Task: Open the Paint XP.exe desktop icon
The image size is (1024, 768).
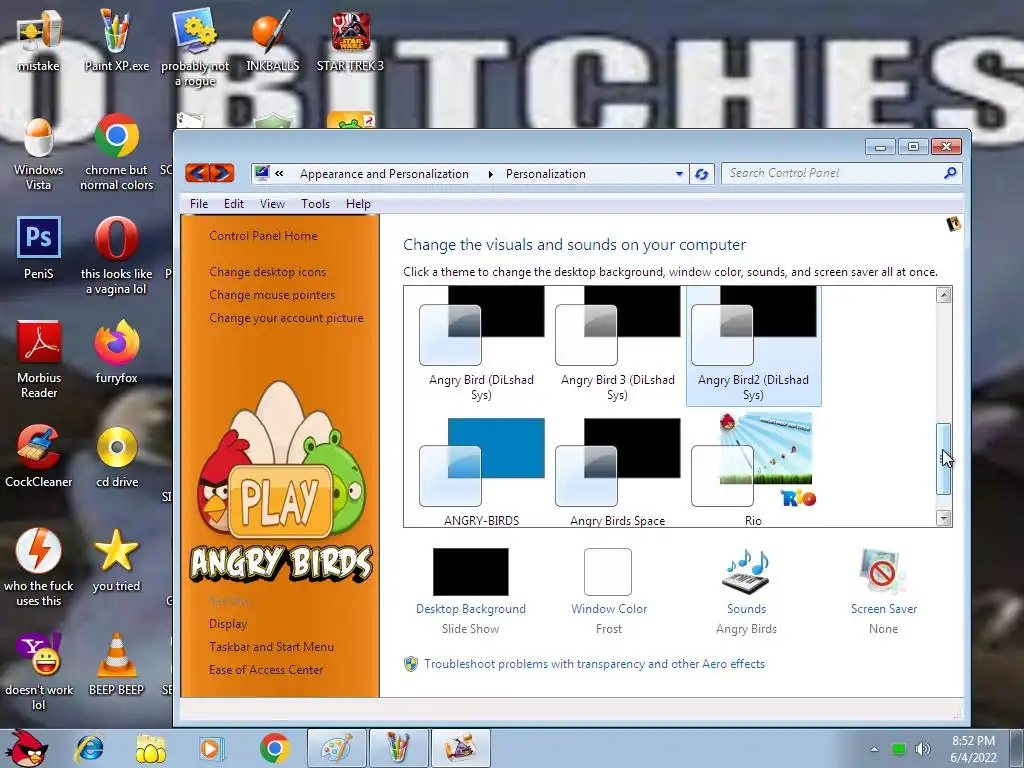Action: pos(116,40)
